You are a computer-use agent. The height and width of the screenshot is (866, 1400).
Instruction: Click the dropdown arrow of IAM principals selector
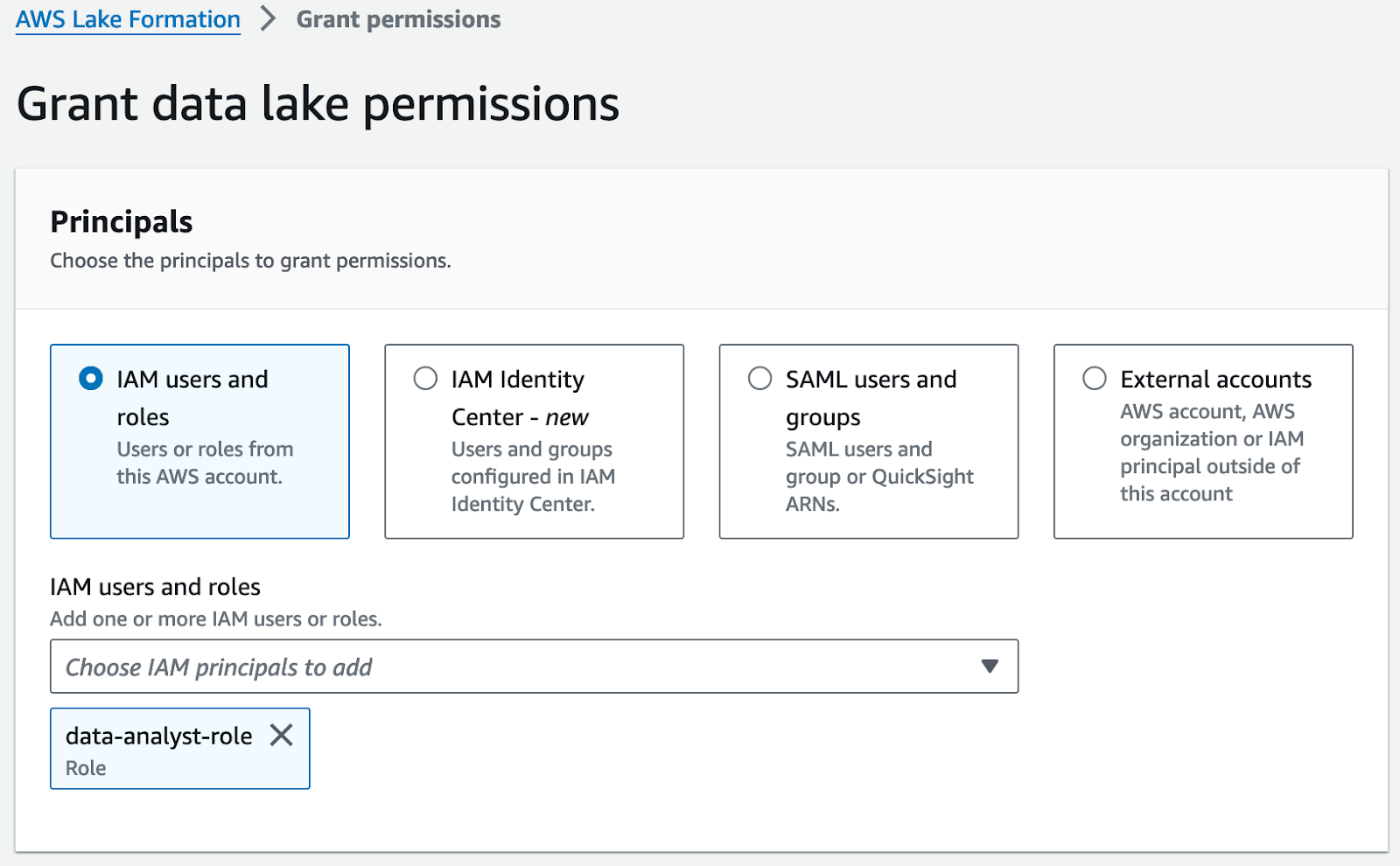(x=990, y=667)
